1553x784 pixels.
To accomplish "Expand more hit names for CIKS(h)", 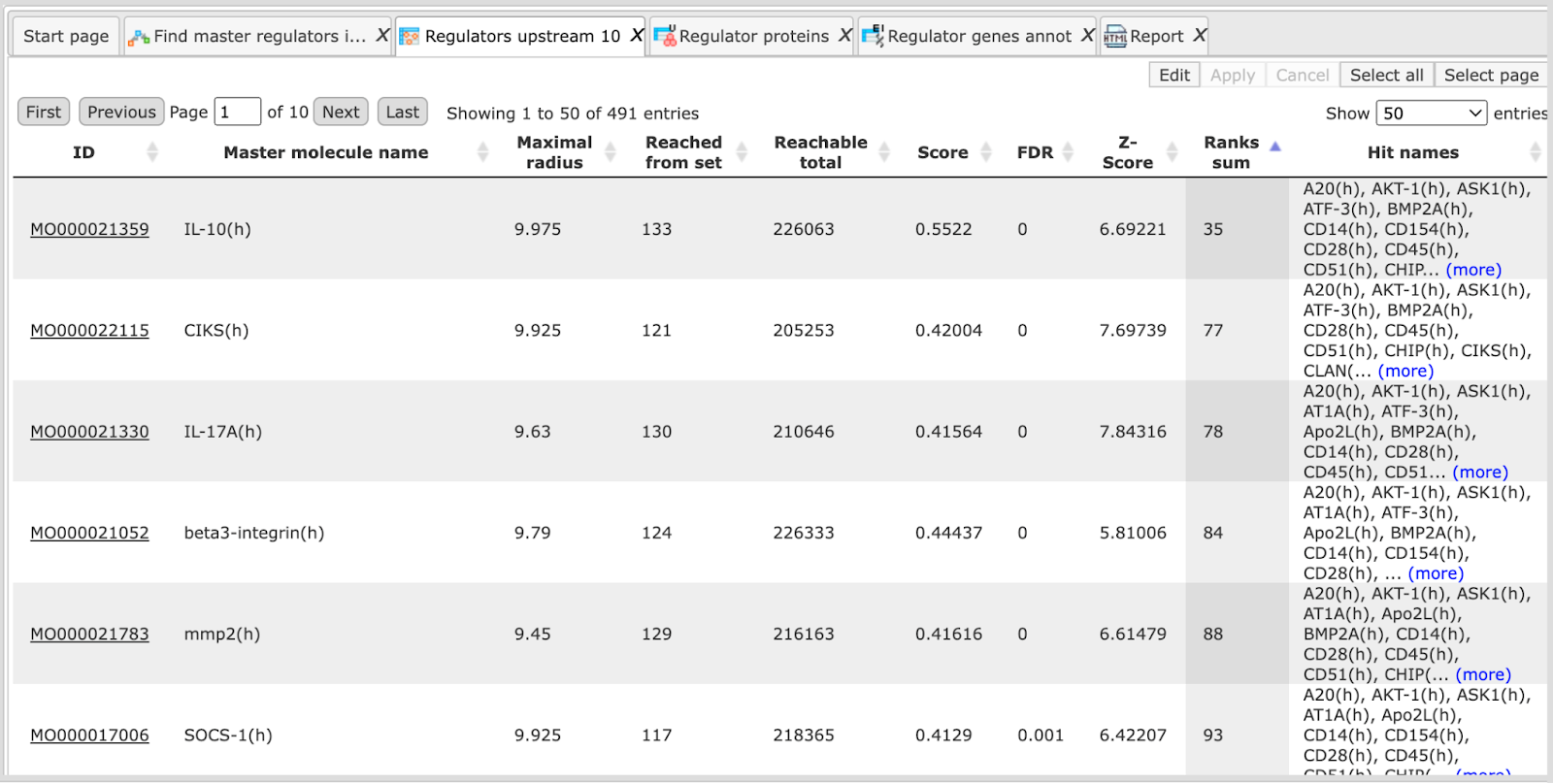I will tap(1405, 371).
